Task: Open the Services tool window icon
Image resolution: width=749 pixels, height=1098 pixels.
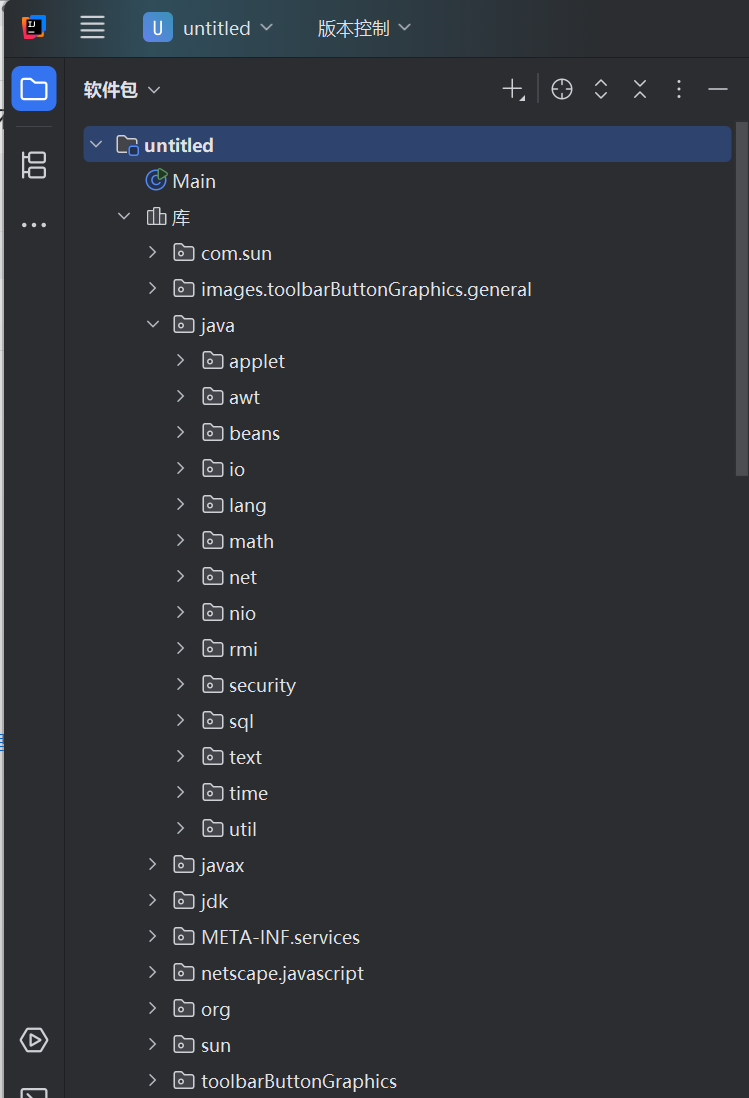Action: point(34,1040)
